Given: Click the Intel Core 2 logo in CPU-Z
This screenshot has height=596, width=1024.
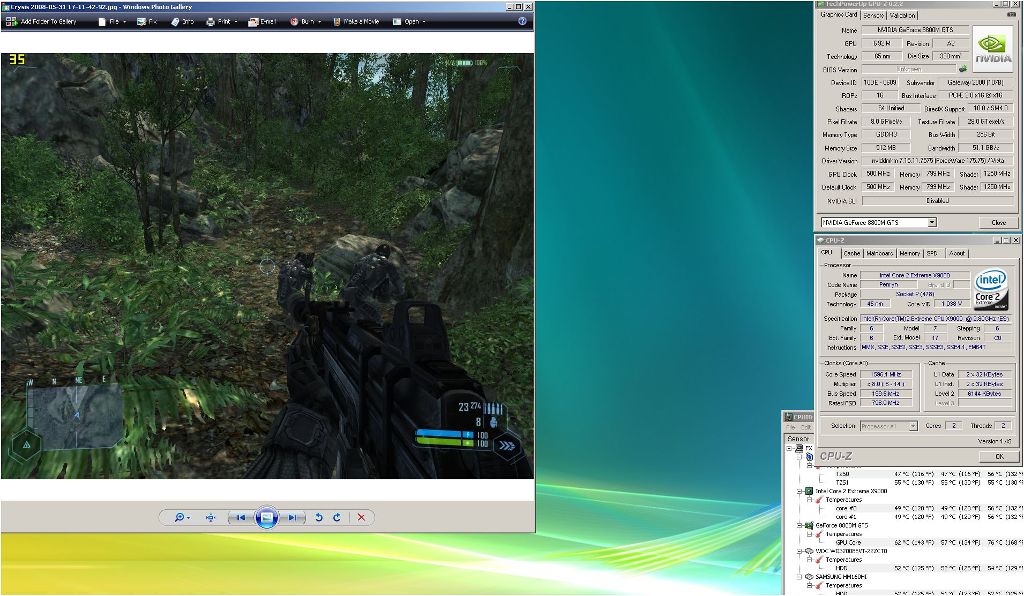Looking at the screenshot, I should (992, 290).
